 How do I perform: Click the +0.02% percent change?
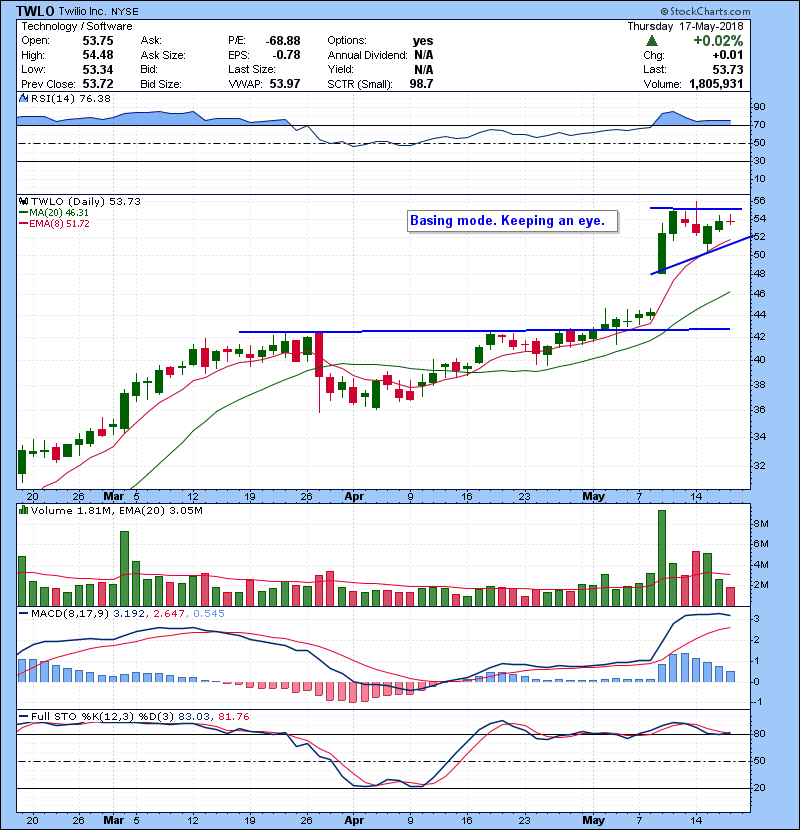718,41
